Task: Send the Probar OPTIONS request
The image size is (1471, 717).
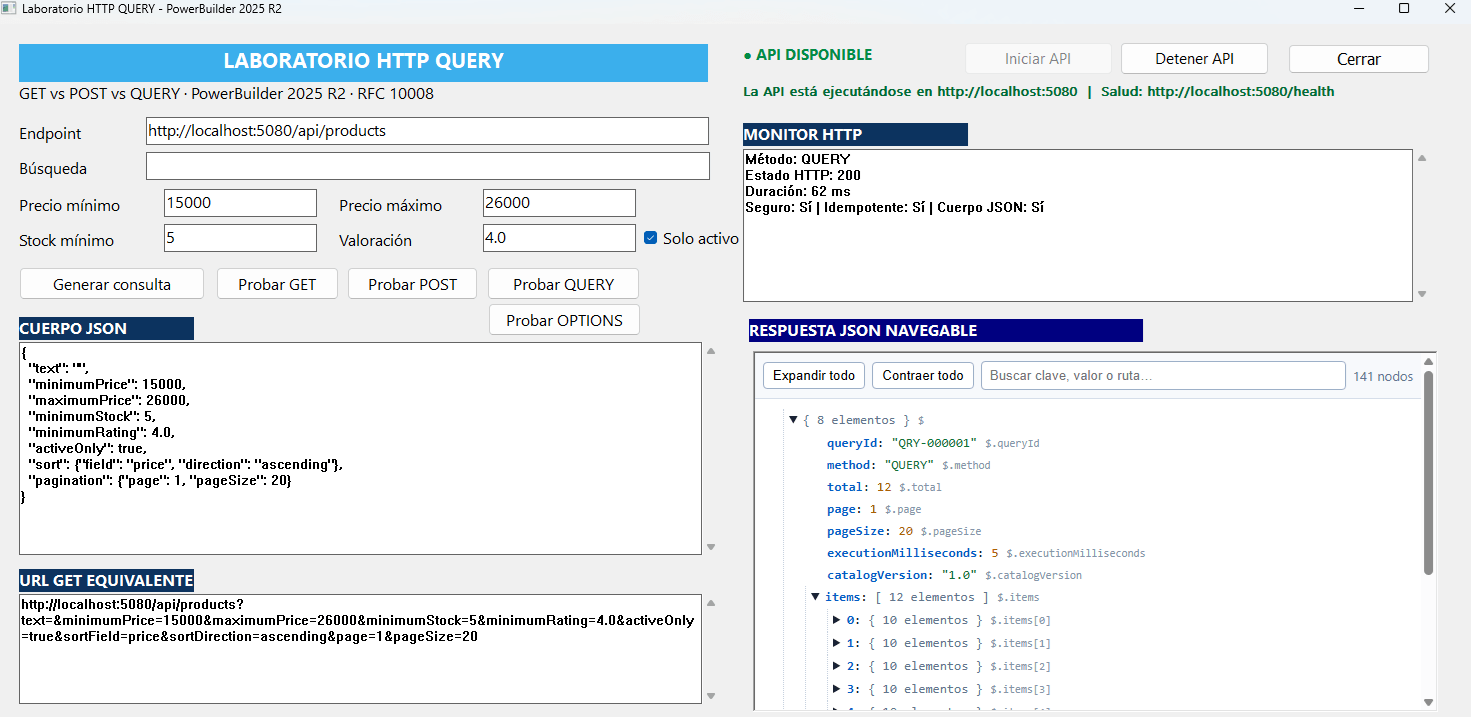Action: pos(564,320)
